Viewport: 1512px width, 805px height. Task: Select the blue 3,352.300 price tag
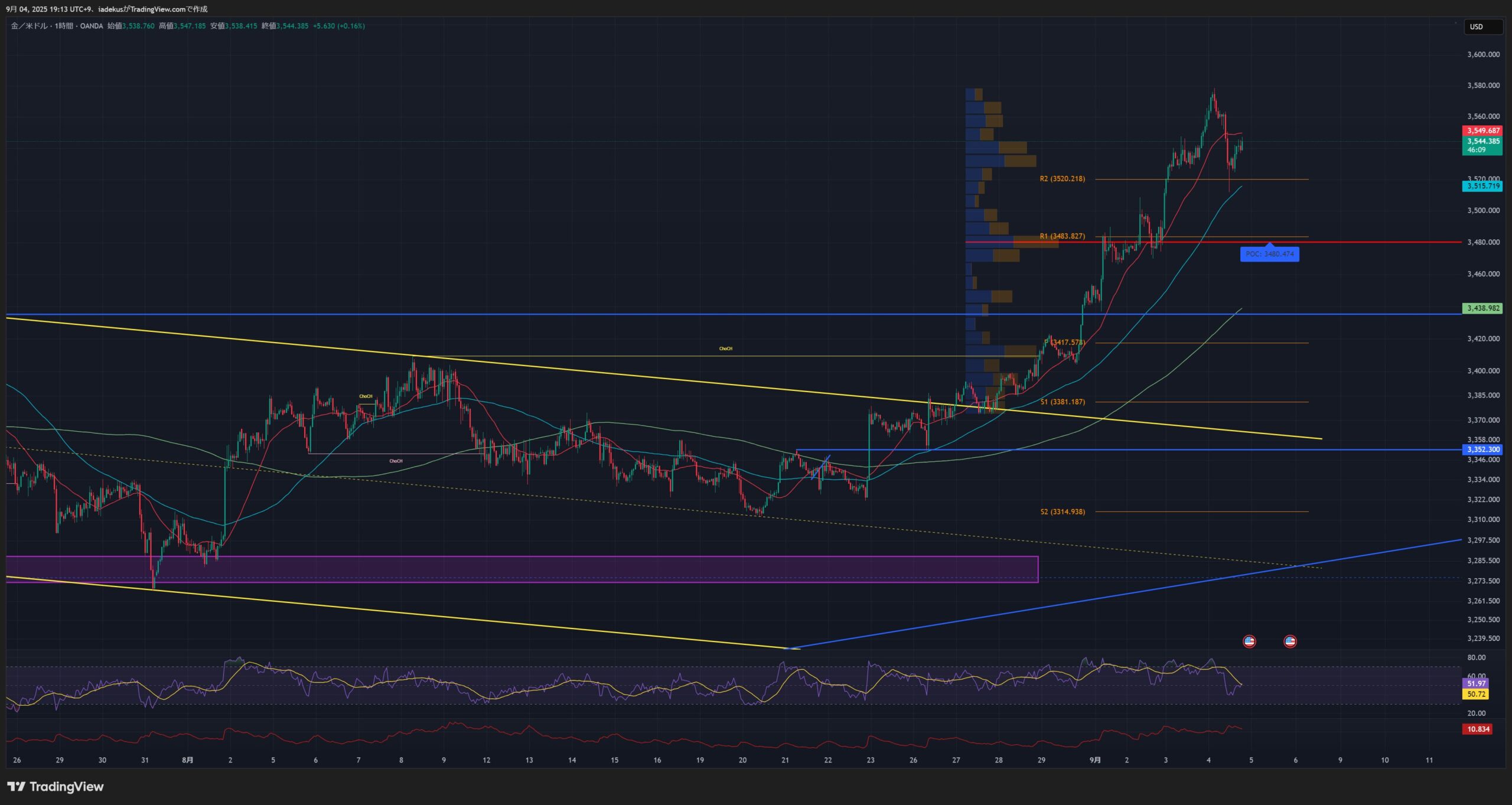[x=1482, y=449]
